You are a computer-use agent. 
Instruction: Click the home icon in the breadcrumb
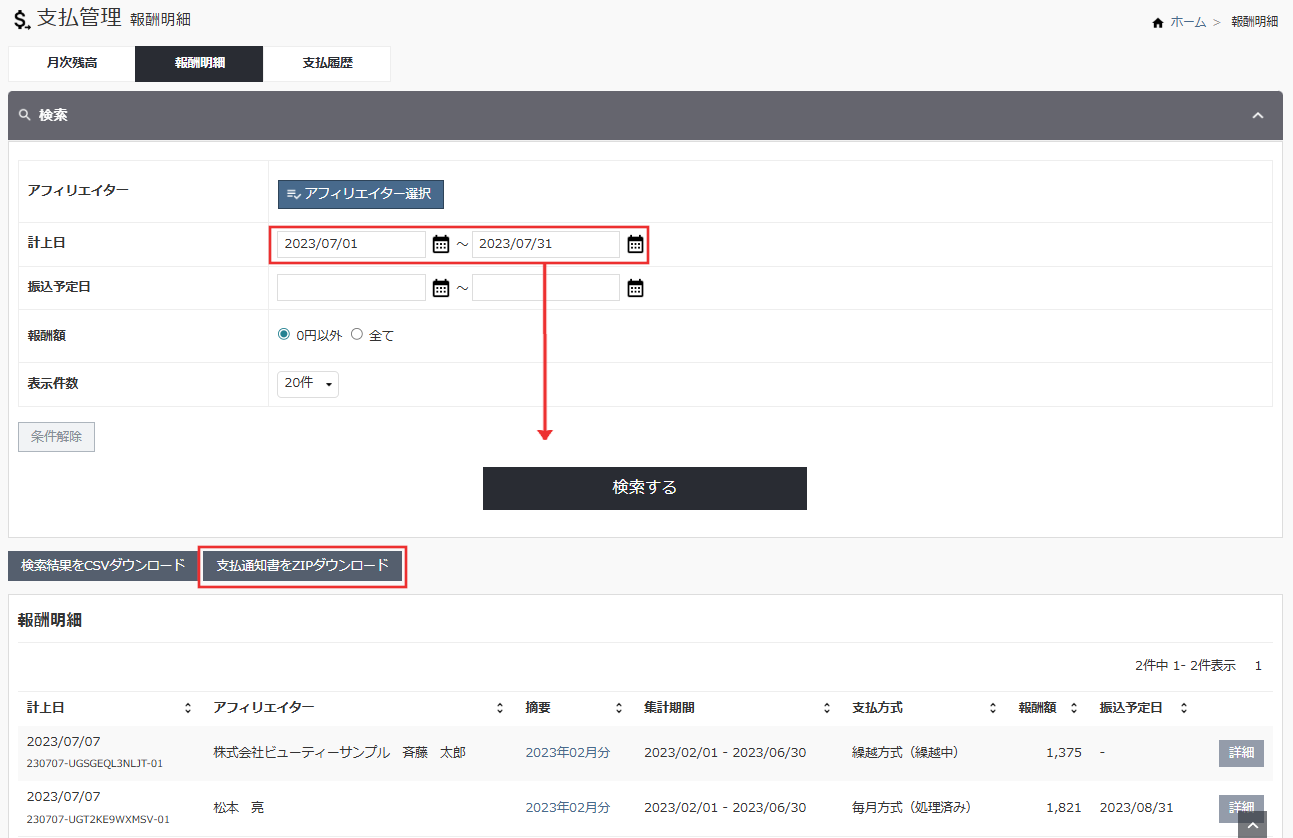click(x=1157, y=20)
